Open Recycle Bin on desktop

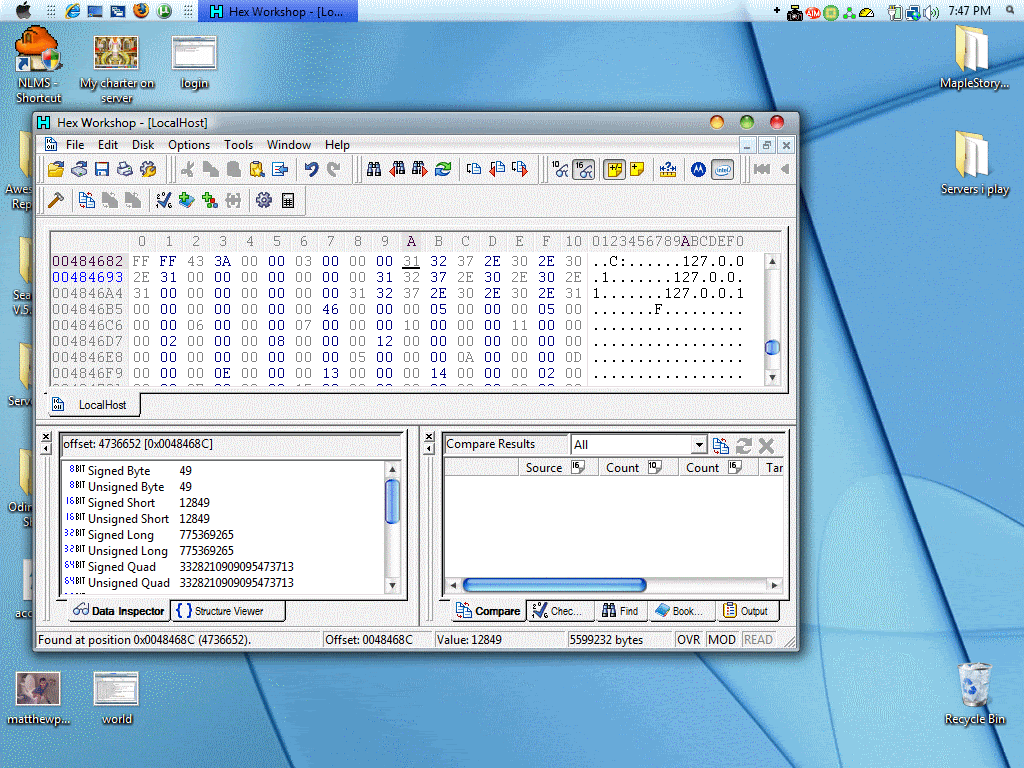pos(974,694)
